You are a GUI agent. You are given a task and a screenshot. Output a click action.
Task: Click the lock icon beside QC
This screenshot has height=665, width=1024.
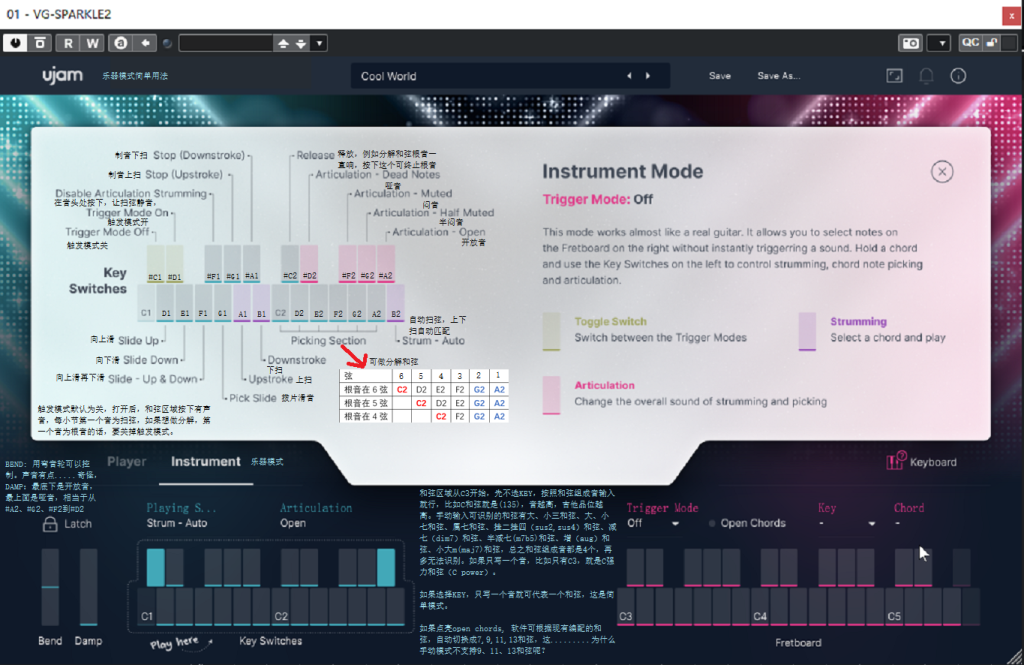coord(991,42)
